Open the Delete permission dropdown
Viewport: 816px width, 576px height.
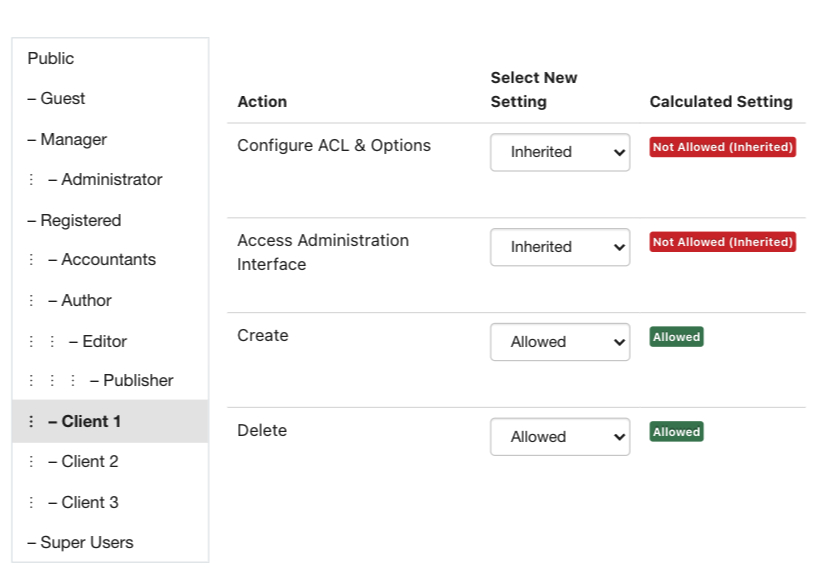[560, 437]
